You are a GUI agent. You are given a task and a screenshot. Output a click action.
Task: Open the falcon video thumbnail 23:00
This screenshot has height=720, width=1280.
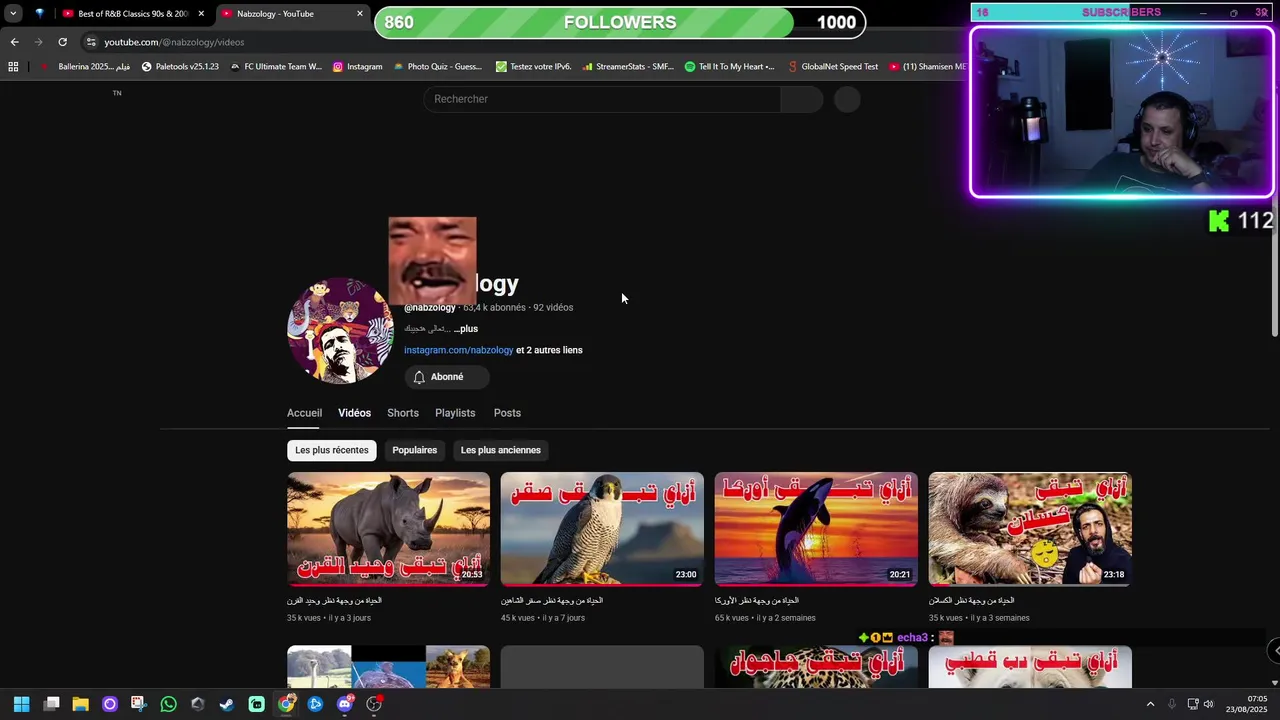[x=602, y=529]
